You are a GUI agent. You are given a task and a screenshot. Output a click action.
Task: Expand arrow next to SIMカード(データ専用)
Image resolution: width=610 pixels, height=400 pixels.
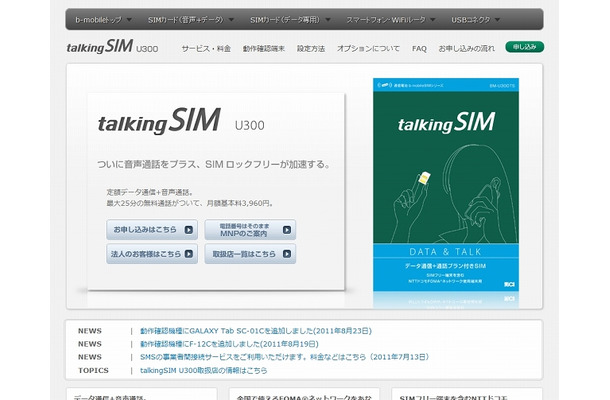(x=328, y=19)
